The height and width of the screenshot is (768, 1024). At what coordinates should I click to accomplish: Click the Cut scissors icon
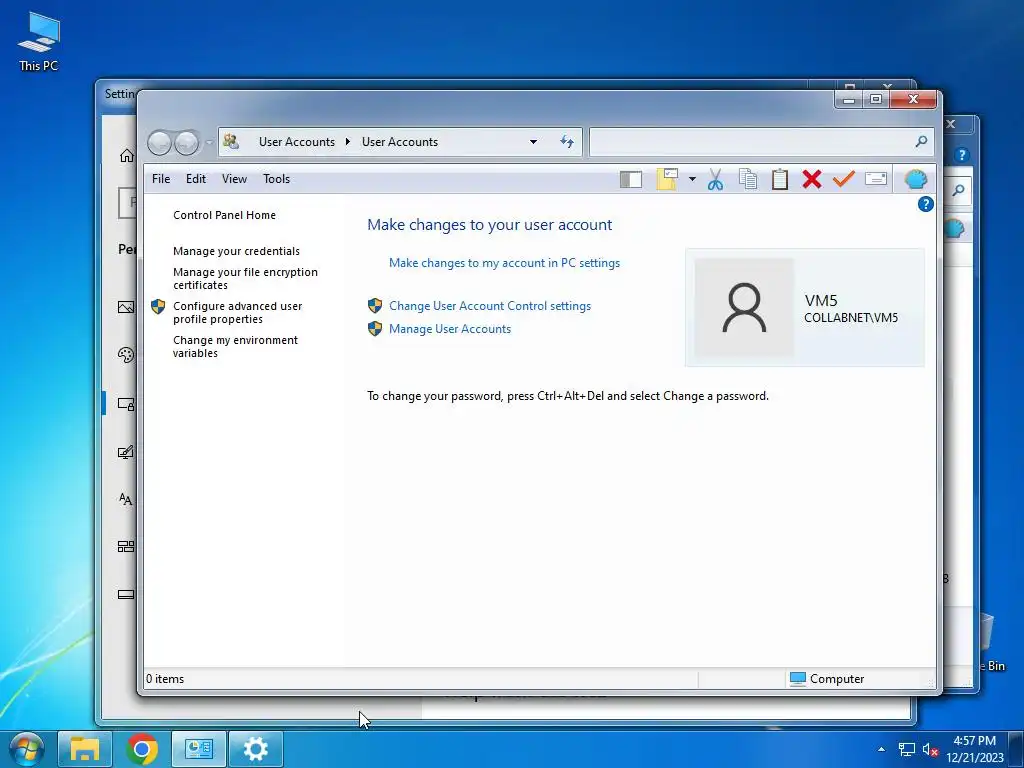pos(715,179)
